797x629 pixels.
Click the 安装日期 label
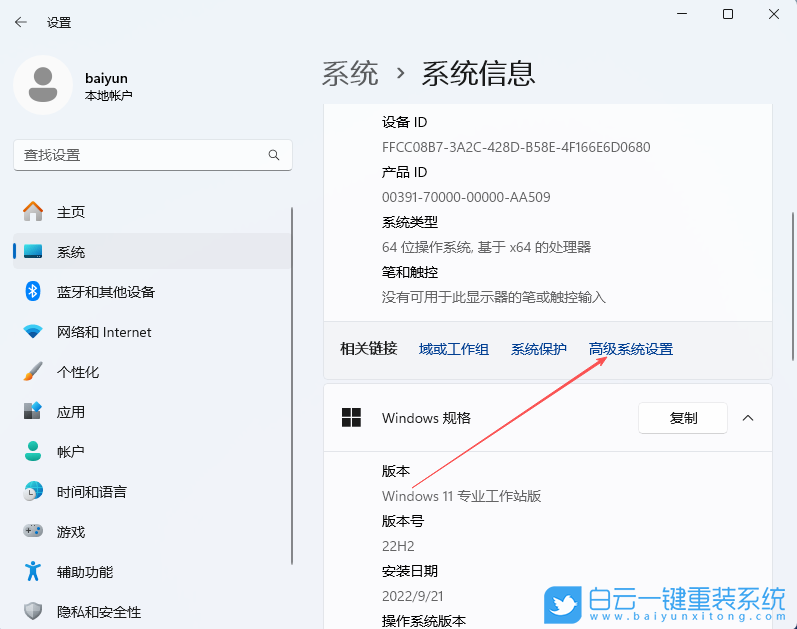pos(410,571)
